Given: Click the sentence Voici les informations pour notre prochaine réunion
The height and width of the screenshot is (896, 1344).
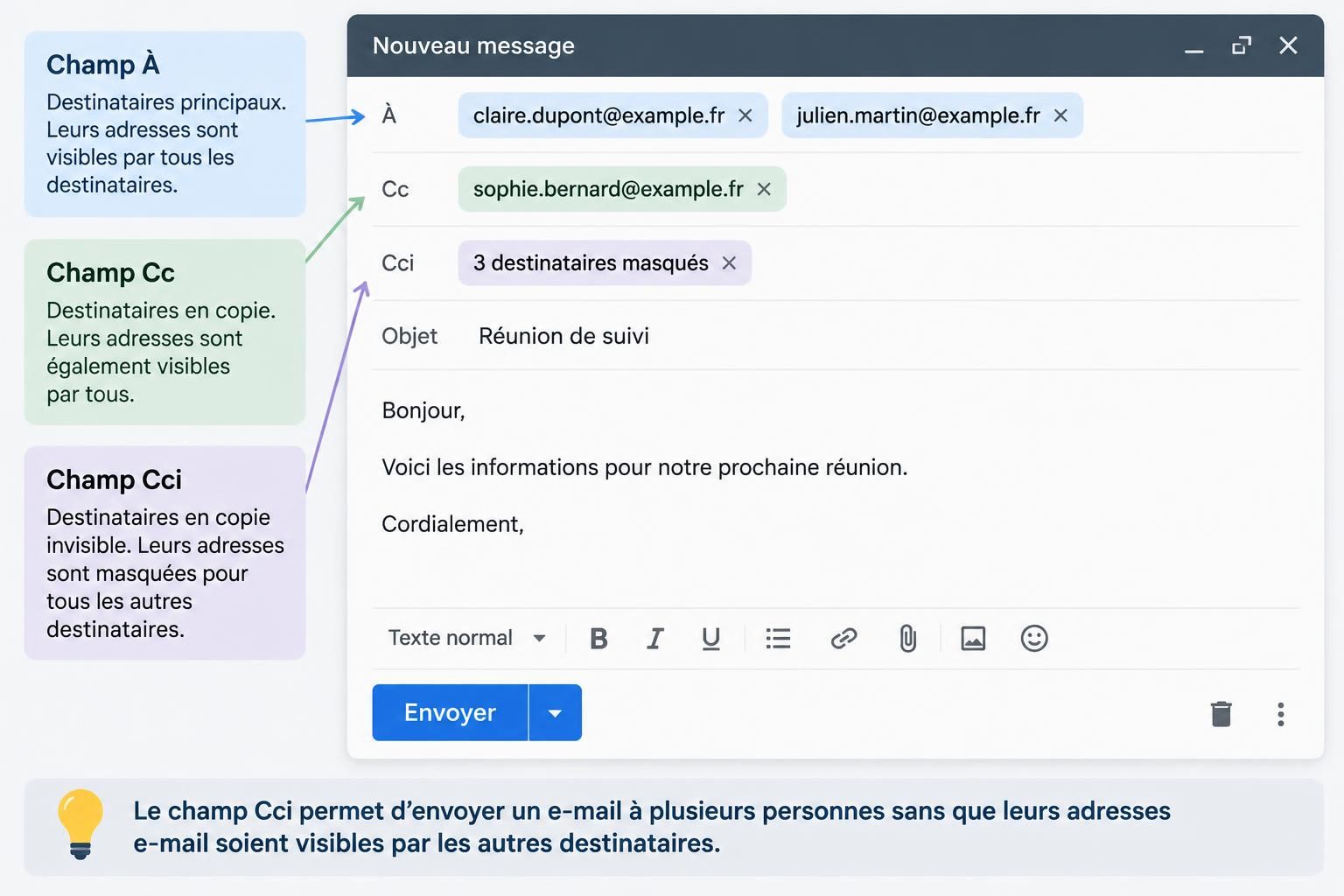Looking at the screenshot, I should coord(645,467).
